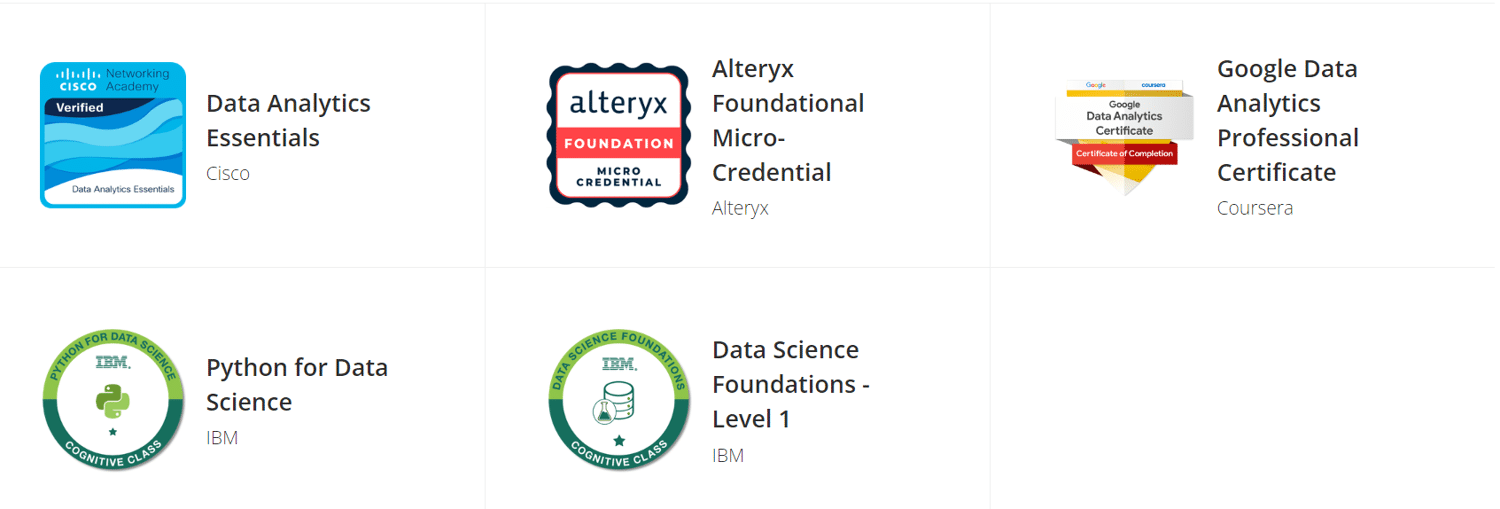
Task: Click the Alteryx issuer label
Action: click(x=740, y=208)
